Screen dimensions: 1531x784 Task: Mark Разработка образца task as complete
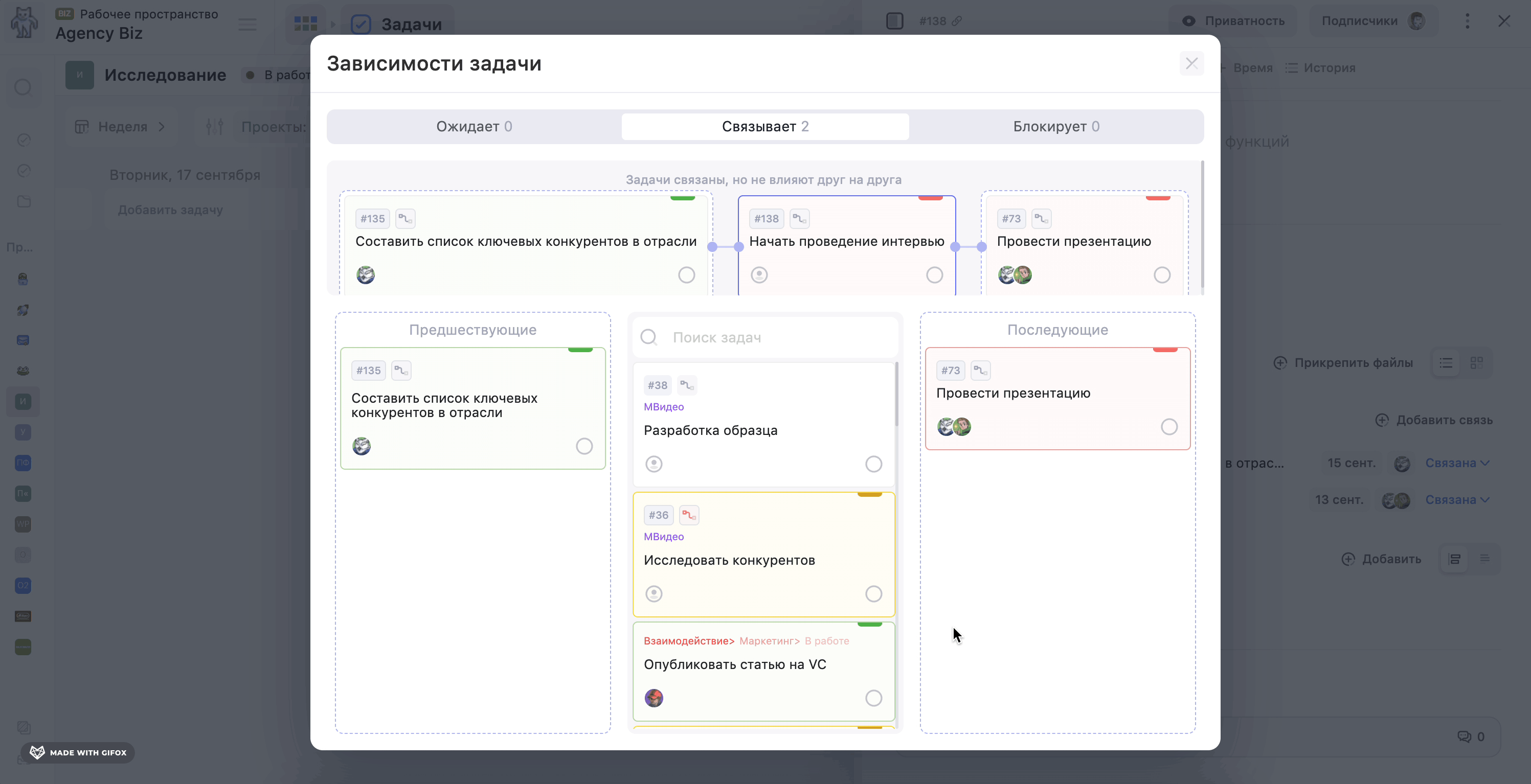tap(873, 464)
